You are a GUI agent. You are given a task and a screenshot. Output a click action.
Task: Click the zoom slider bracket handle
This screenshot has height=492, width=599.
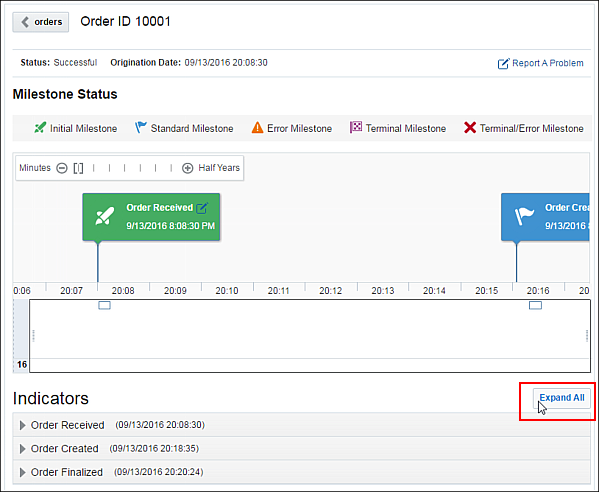click(78, 168)
